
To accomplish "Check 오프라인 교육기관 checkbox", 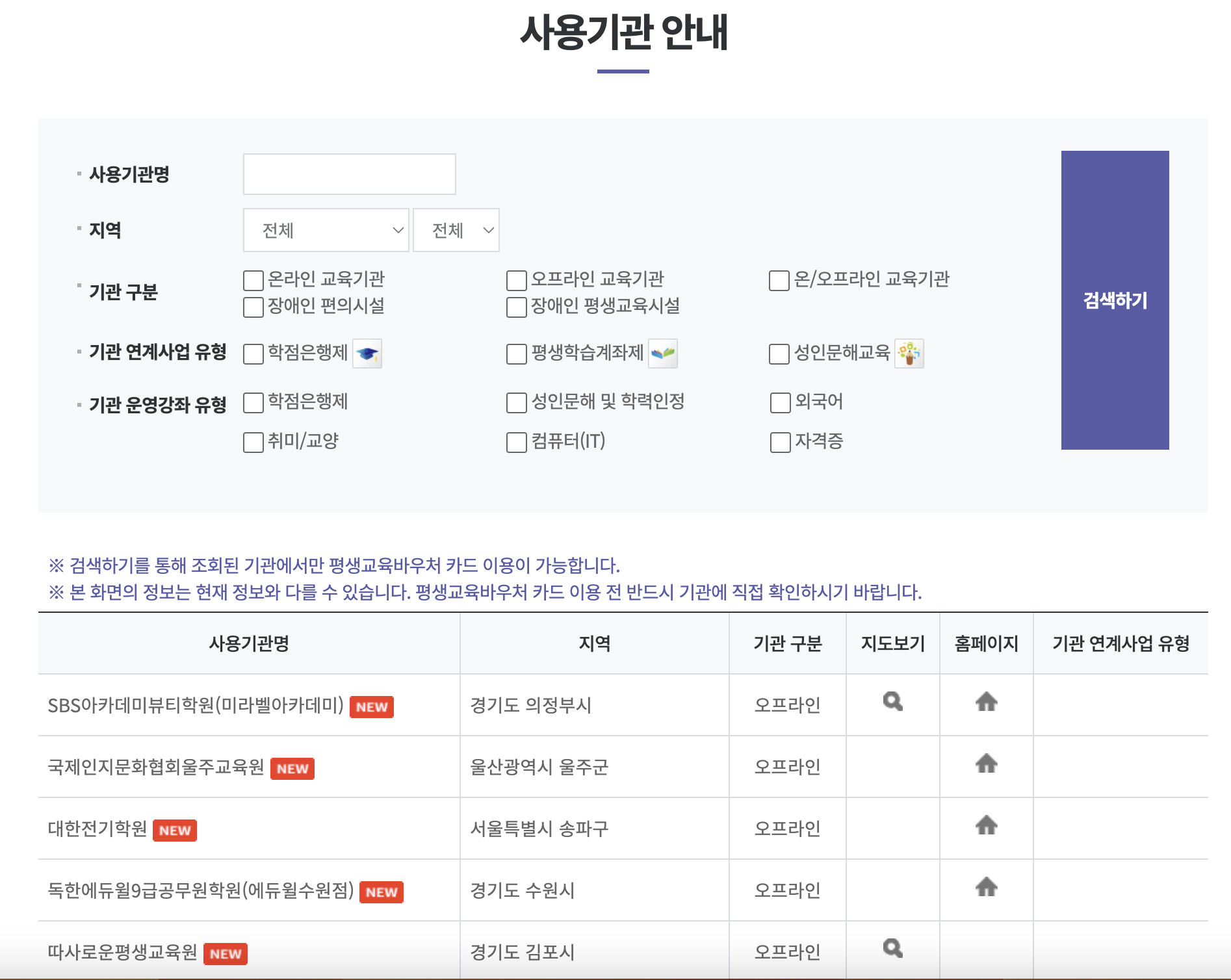I will pyautogui.click(x=517, y=281).
